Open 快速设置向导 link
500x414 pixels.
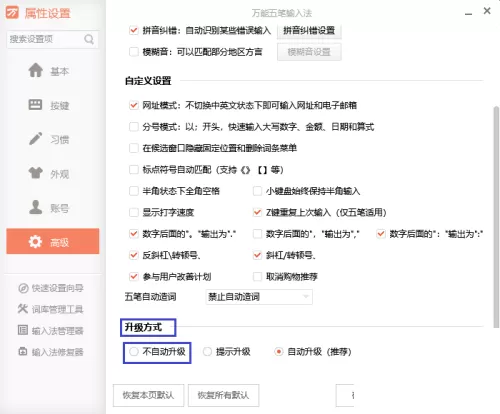51,288
